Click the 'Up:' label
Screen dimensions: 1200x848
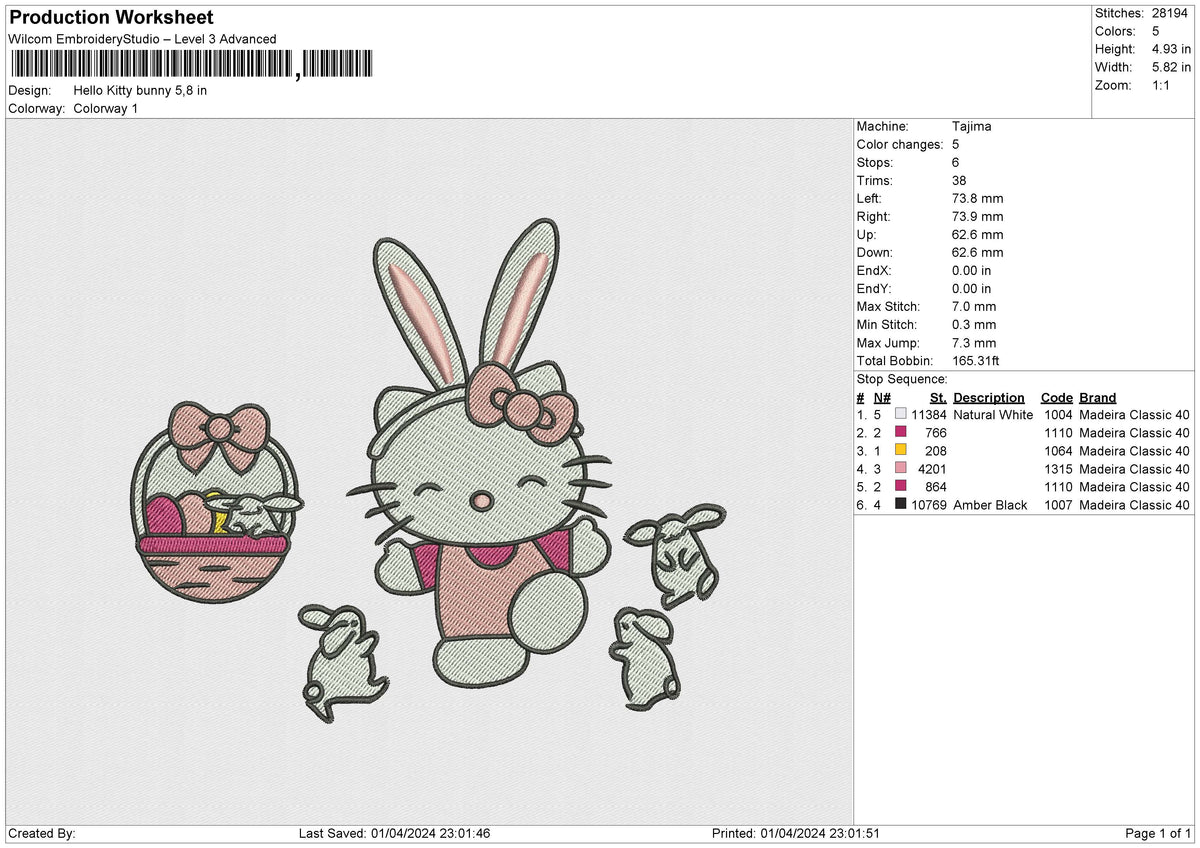coord(867,235)
